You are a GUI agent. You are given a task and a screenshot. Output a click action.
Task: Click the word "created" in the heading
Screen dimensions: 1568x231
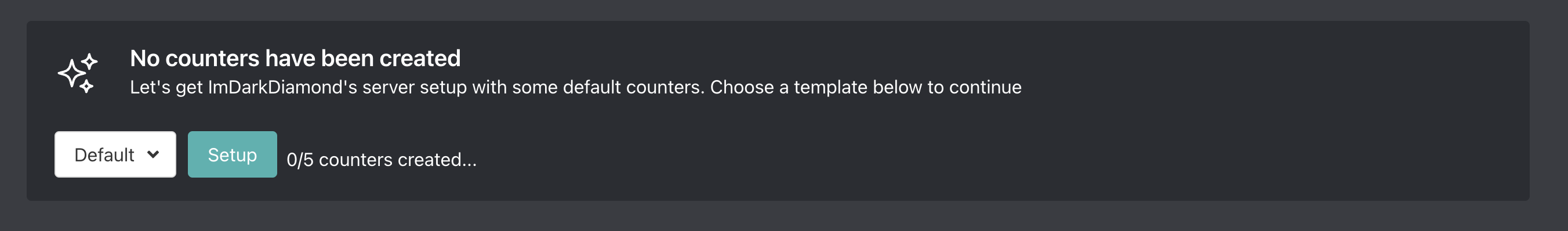420,59
